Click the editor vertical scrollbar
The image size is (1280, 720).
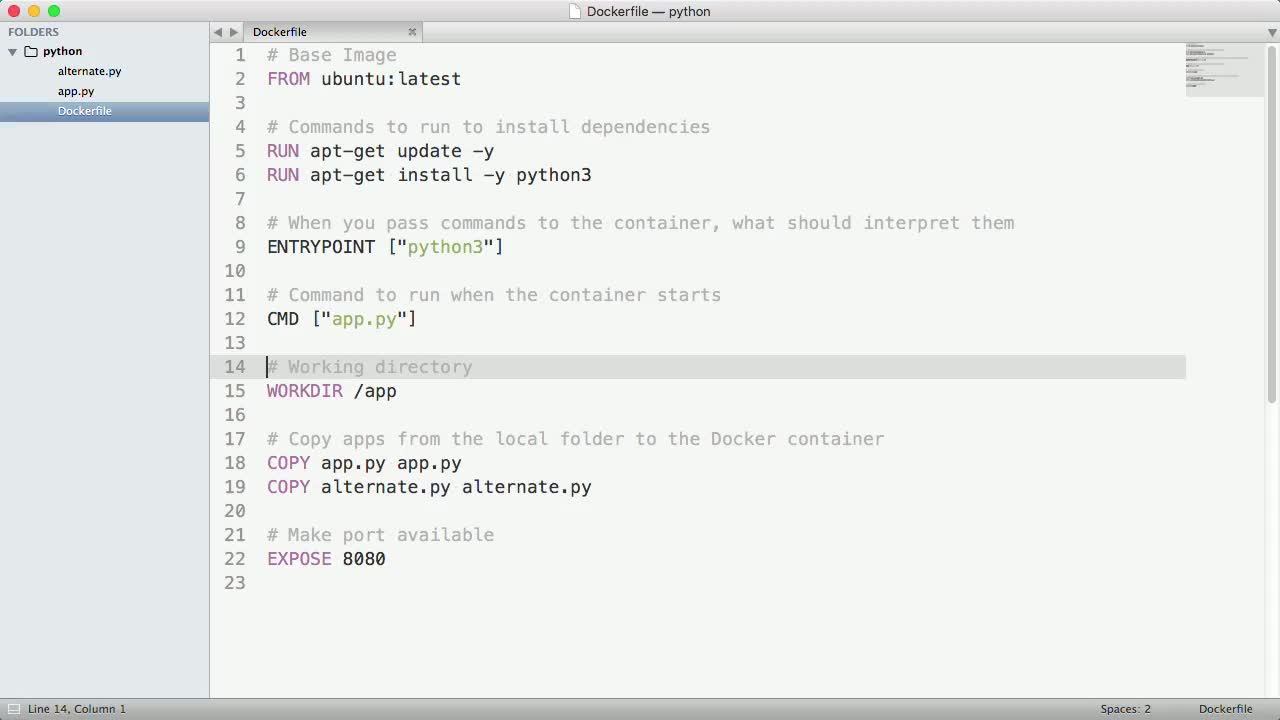pyautogui.click(x=1272, y=220)
